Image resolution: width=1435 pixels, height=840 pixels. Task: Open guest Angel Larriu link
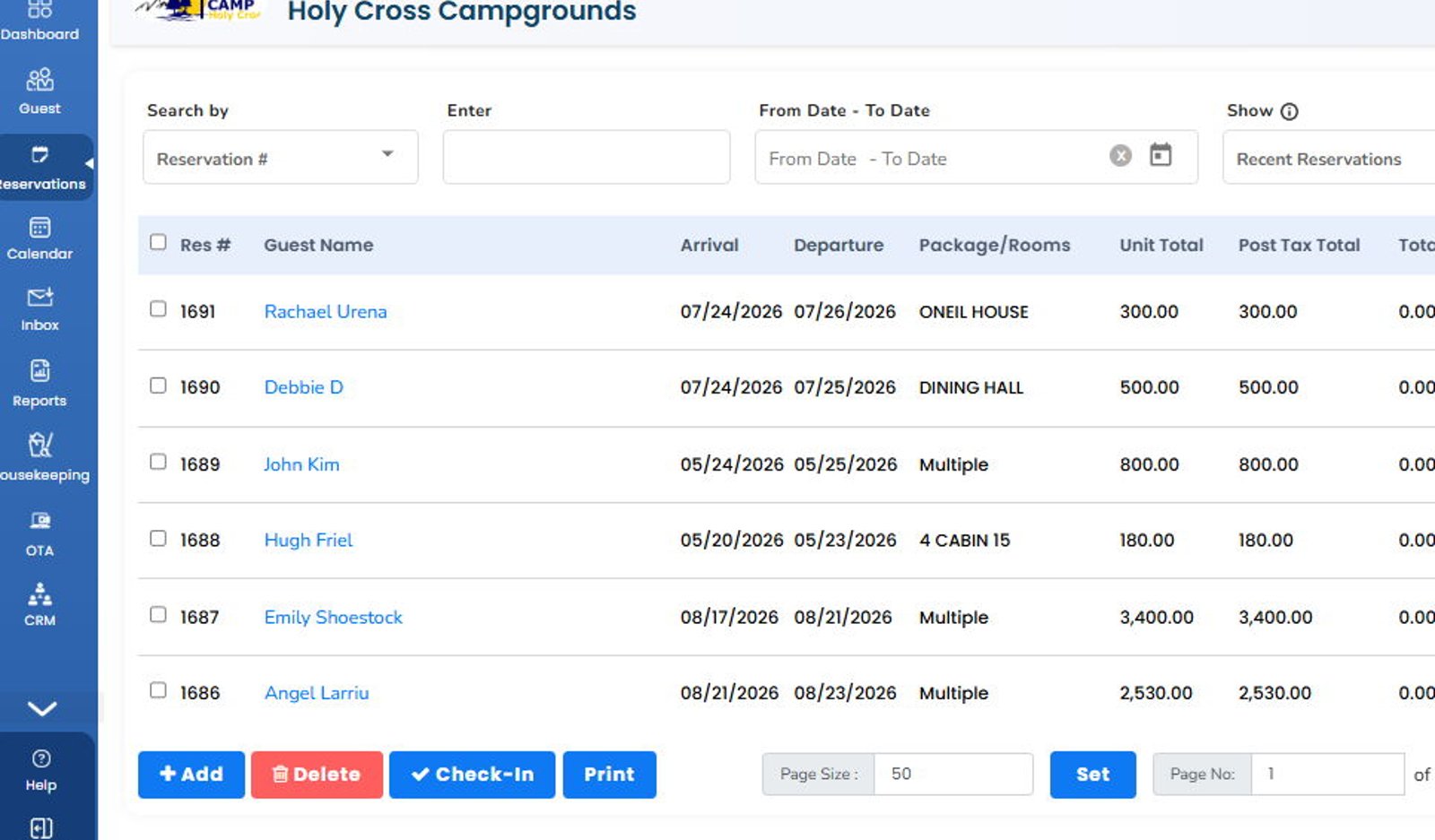tap(317, 693)
